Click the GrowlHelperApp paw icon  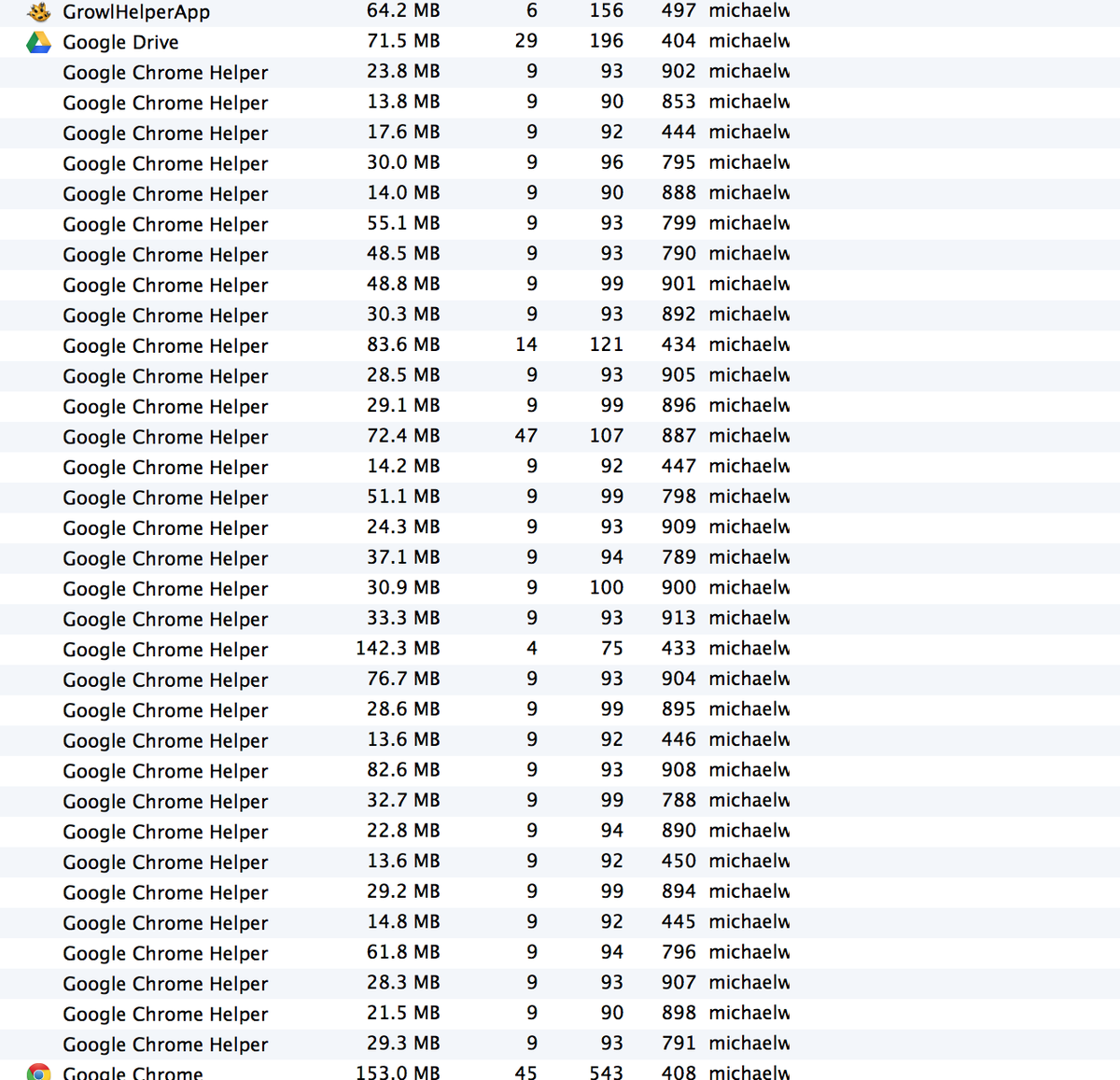38,11
